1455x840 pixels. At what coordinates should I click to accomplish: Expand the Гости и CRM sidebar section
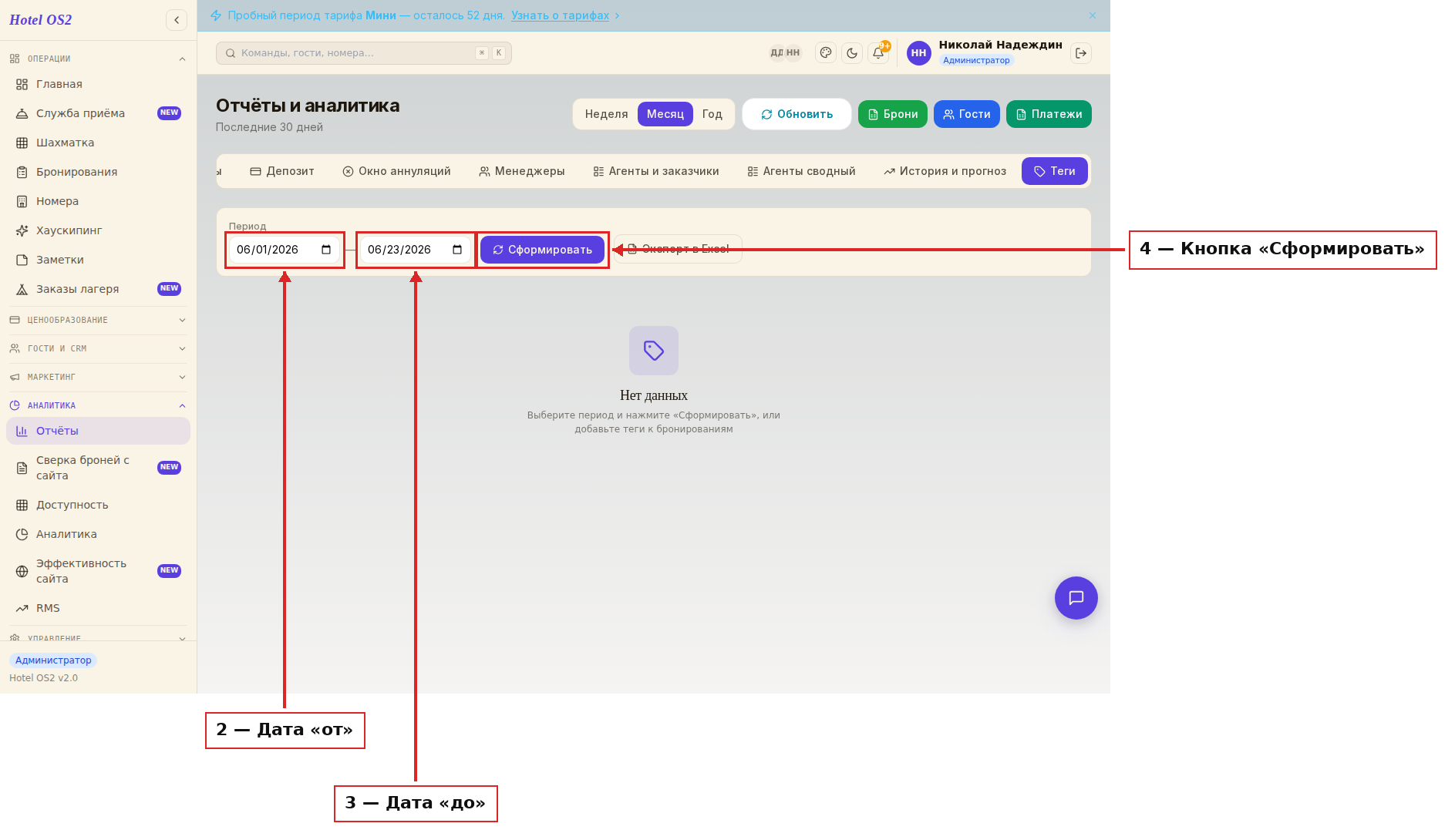coord(98,348)
